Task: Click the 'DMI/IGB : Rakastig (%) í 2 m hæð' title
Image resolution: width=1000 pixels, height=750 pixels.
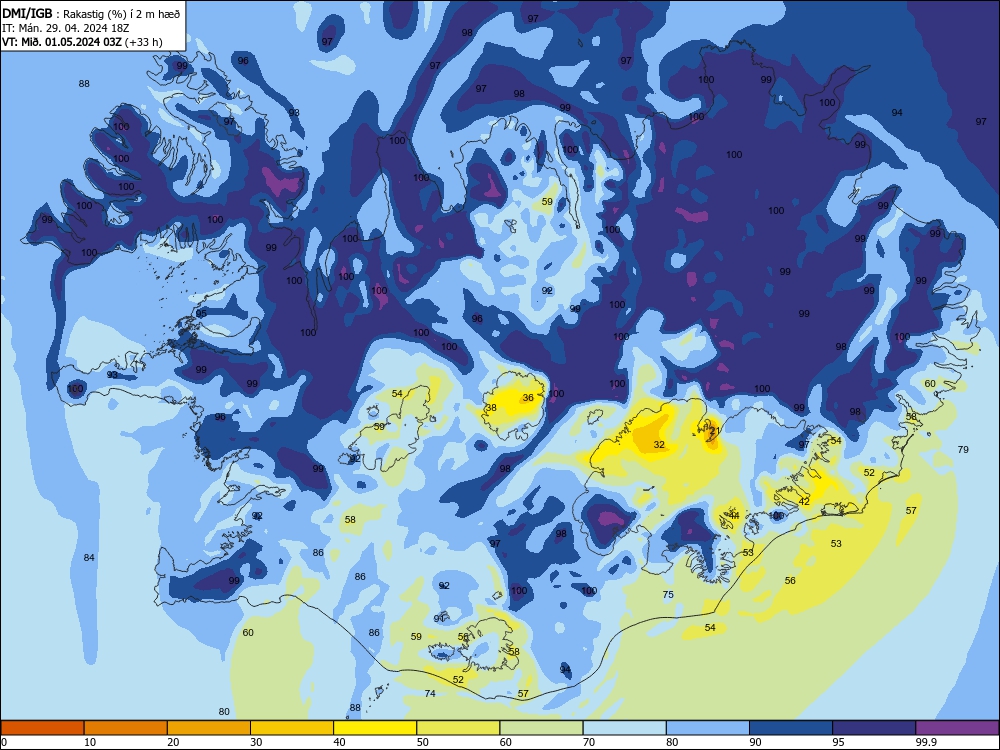Action: [92, 13]
